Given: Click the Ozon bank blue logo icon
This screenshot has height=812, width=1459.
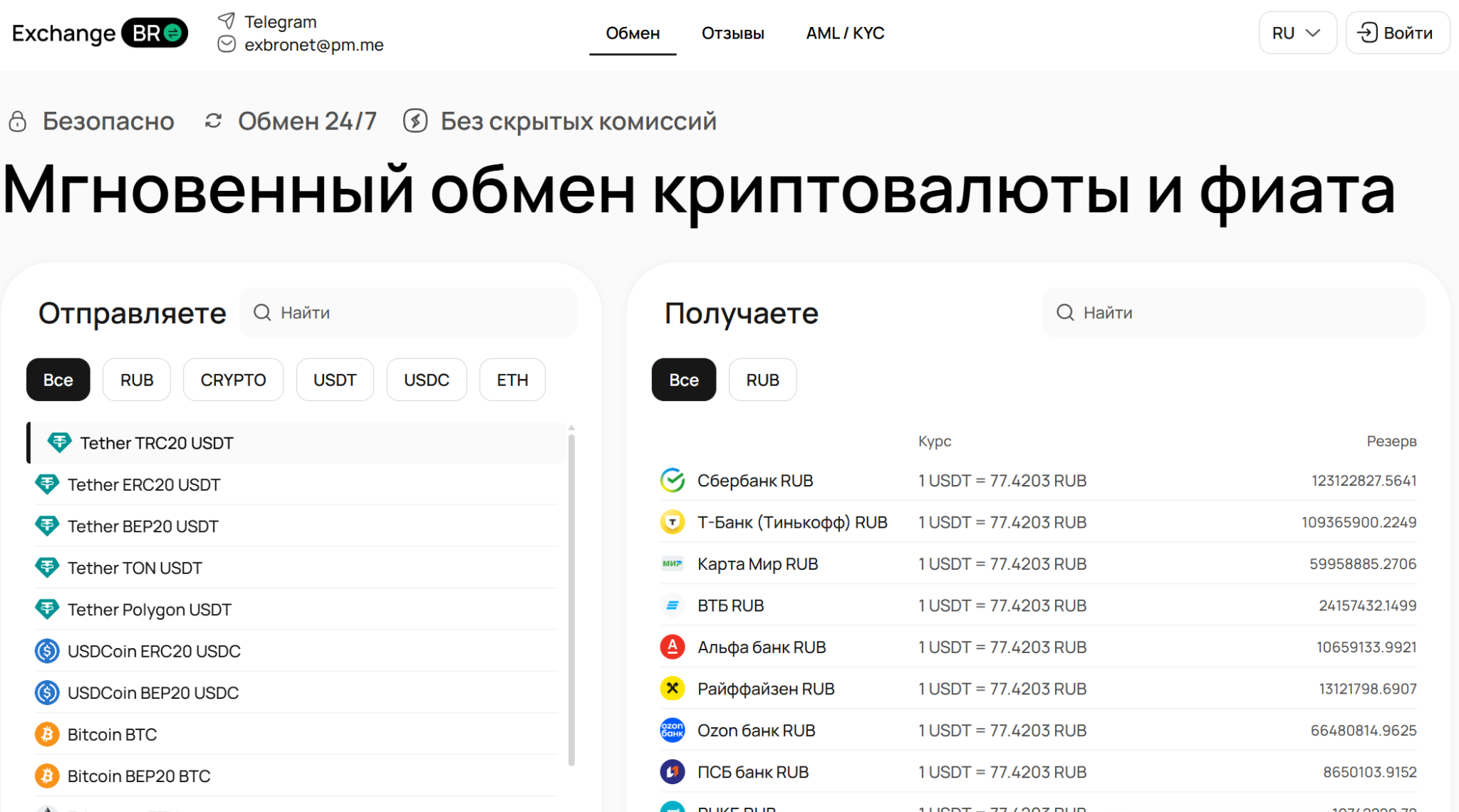Looking at the screenshot, I should [672, 730].
